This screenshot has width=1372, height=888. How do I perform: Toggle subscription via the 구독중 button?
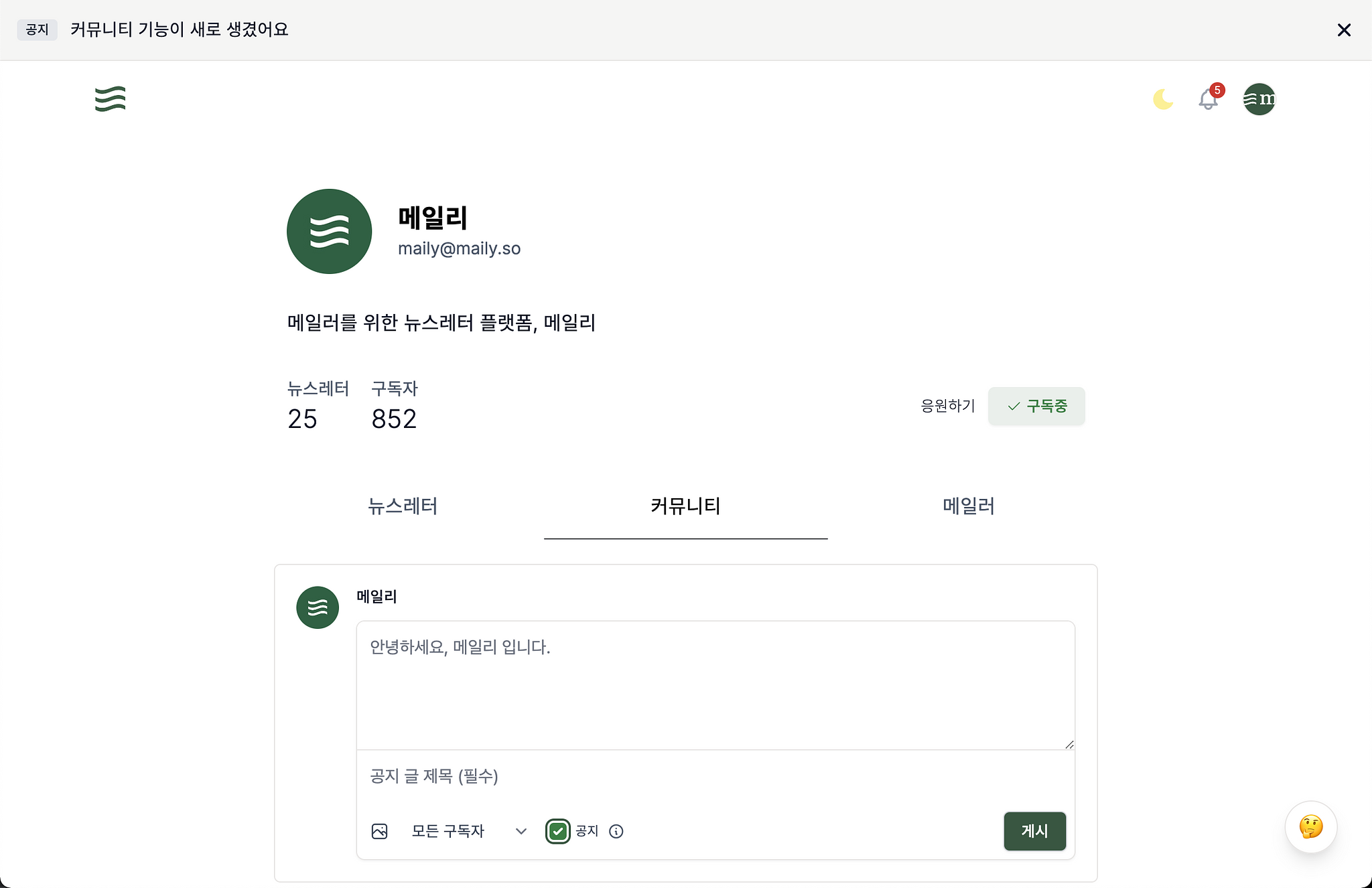point(1036,406)
